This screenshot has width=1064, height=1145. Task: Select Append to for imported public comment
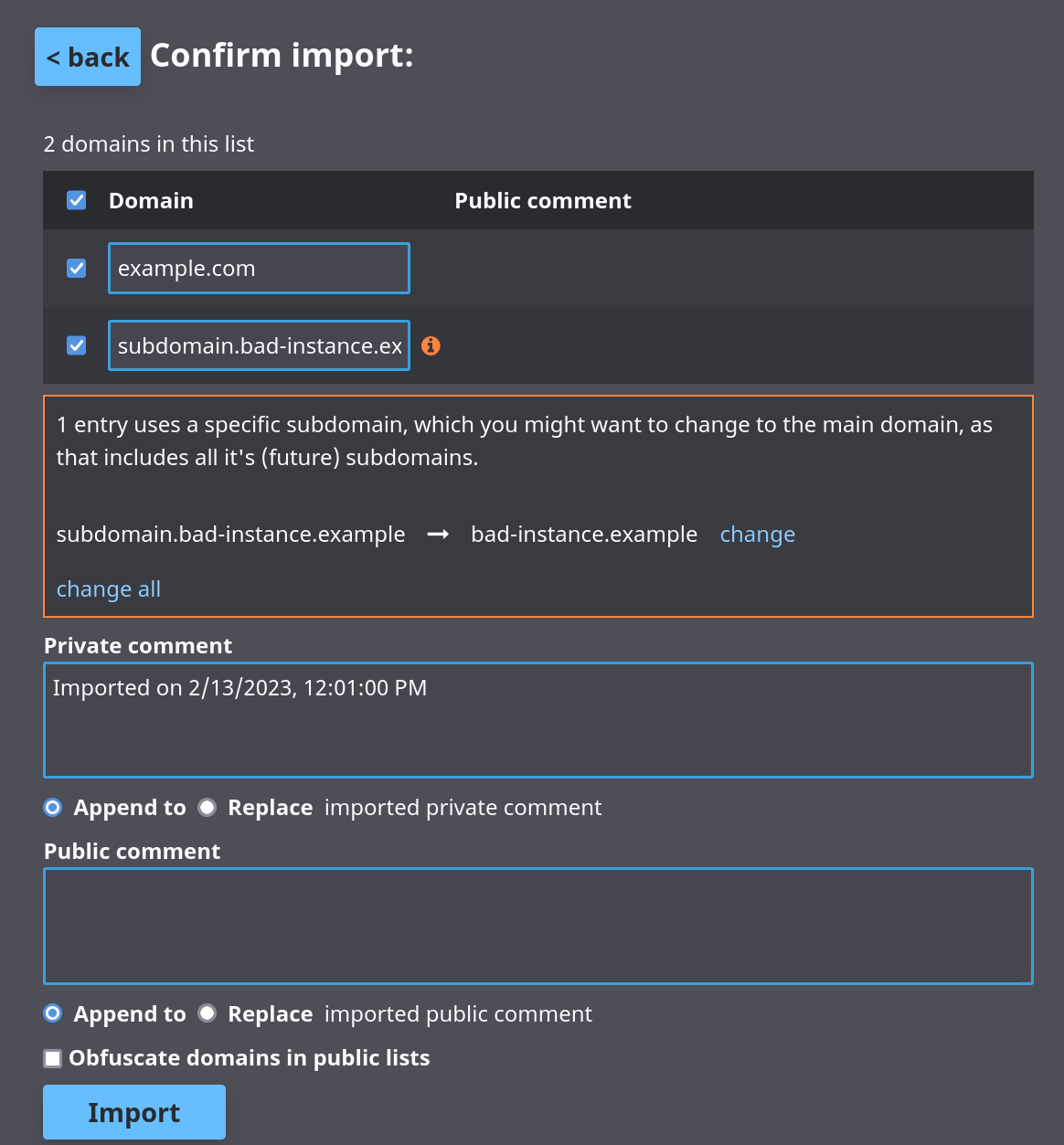point(52,1013)
